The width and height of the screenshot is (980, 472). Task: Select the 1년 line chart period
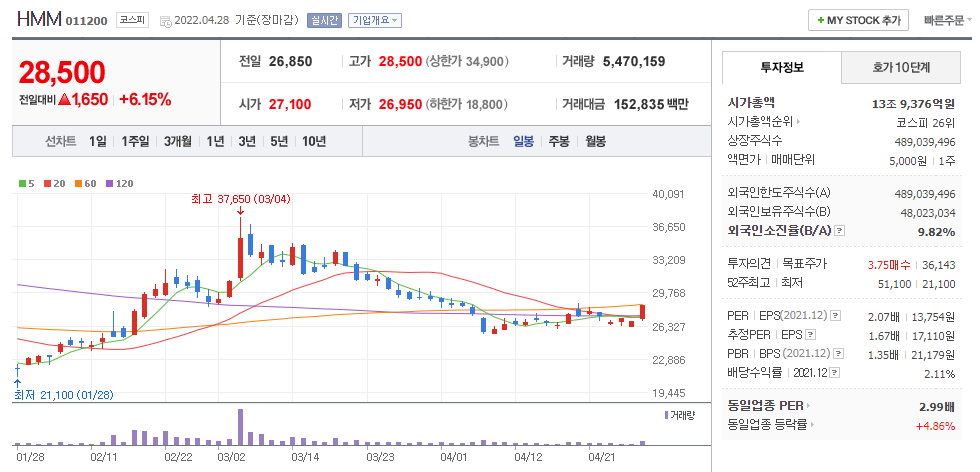point(215,141)
